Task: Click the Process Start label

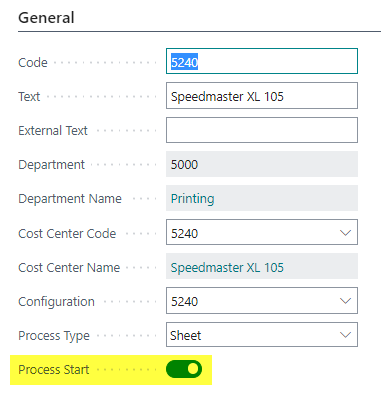Action: point(54,370)
